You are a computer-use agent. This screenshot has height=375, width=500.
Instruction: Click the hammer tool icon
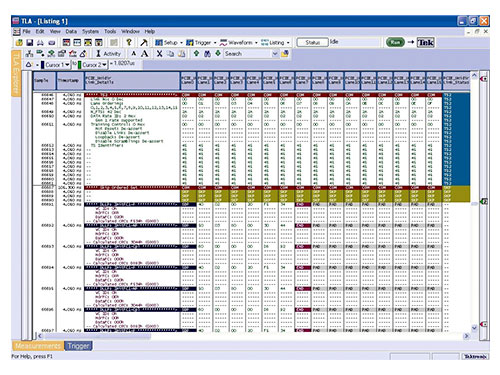[144, 42]
